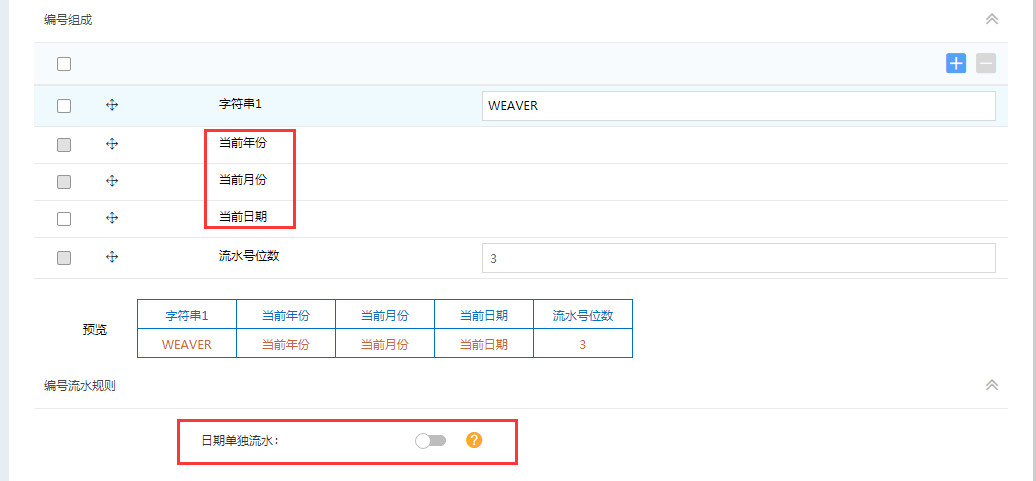Click the gray minus remove row icon
The height and width of the screenshot is (481, 1036).
[x=986, y=64]
